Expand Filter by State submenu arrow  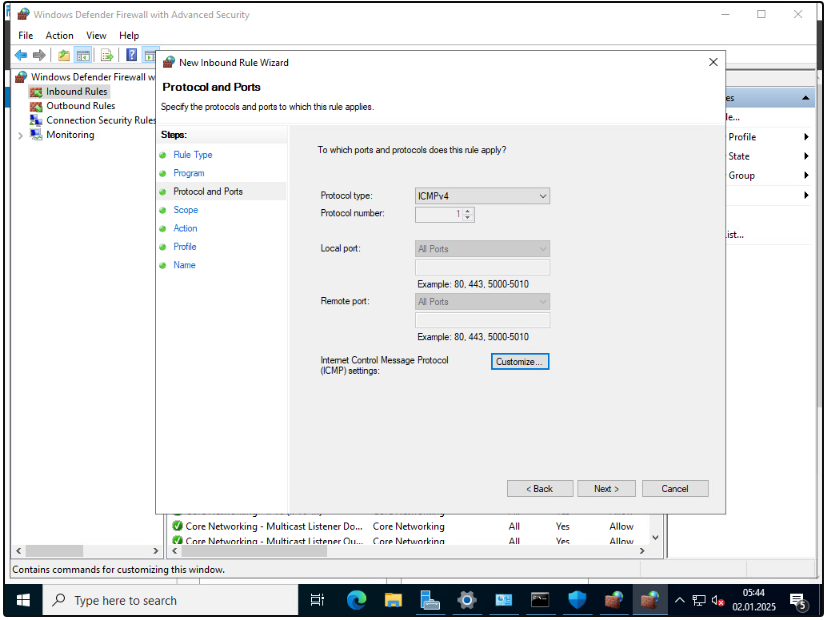(x=806, y=156)
